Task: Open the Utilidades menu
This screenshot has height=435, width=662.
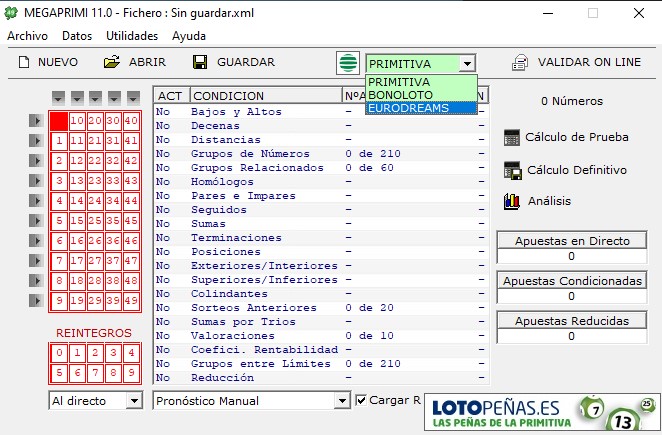Action: pyautogui.click(x=132, y=36)
